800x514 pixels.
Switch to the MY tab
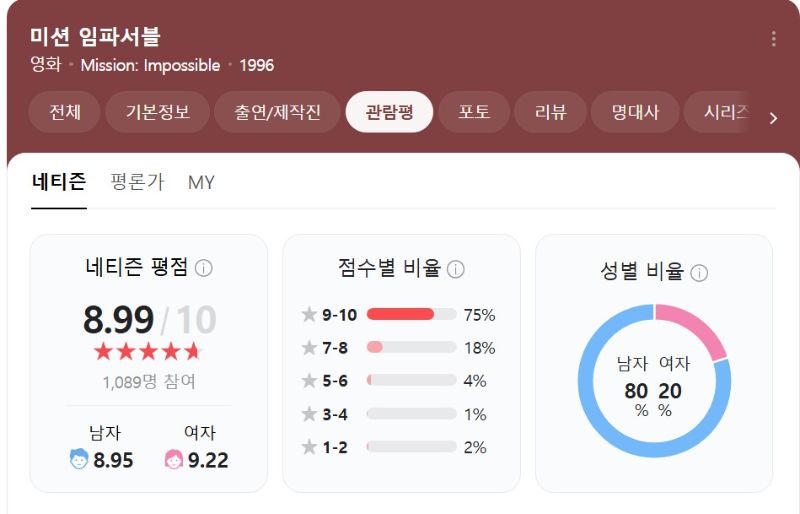click(201, 183)
